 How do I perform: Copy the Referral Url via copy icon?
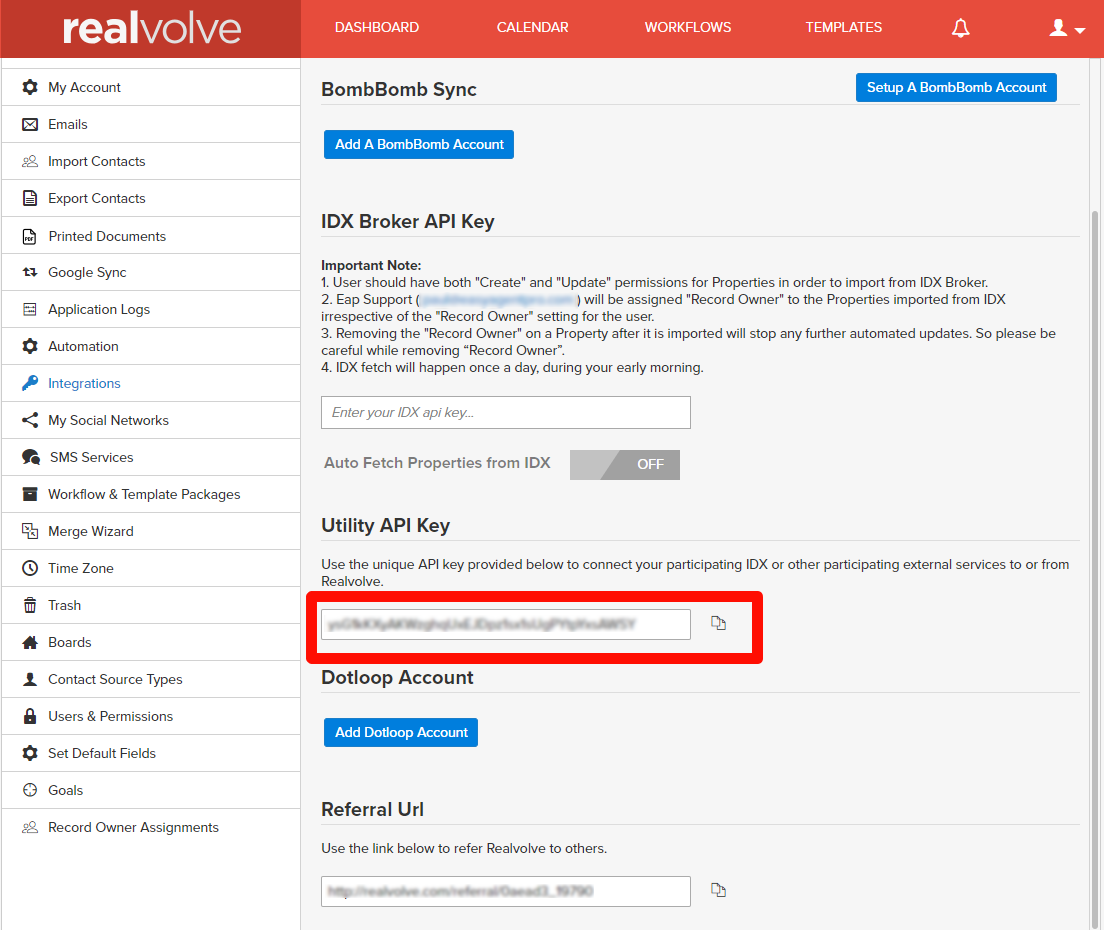point(718,890)
